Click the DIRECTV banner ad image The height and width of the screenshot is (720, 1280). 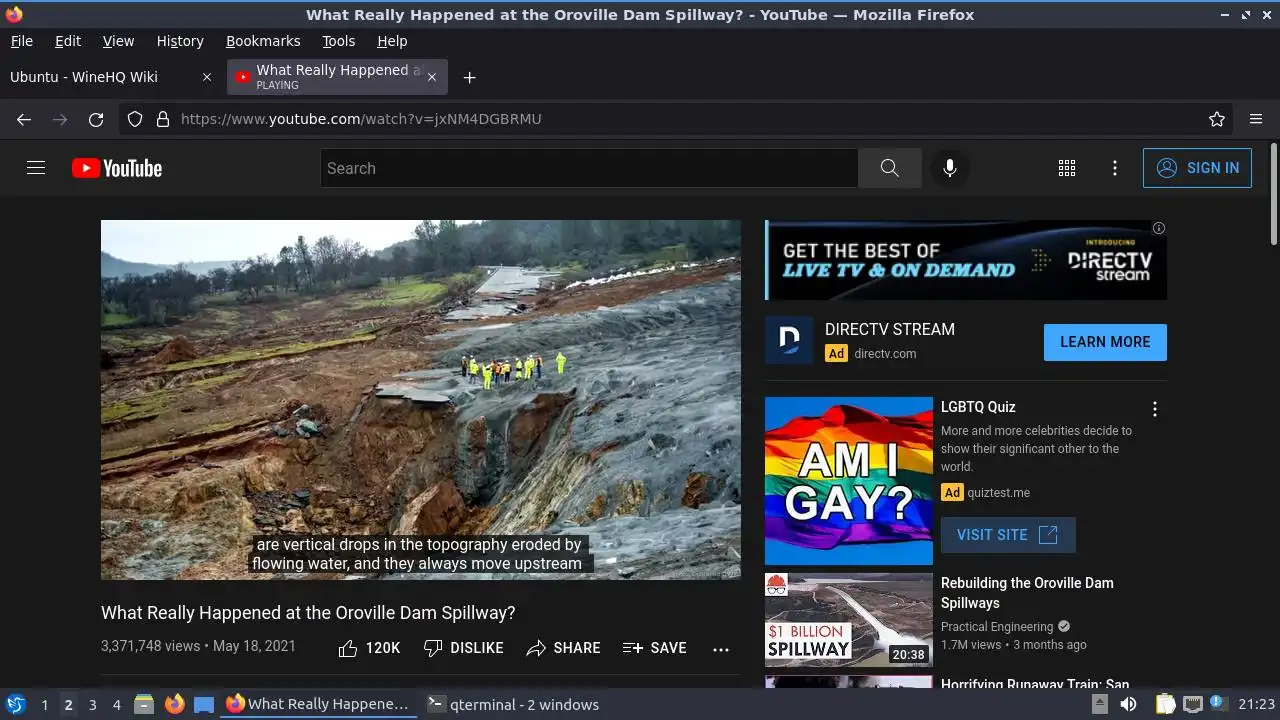click(x=966, y=260)
